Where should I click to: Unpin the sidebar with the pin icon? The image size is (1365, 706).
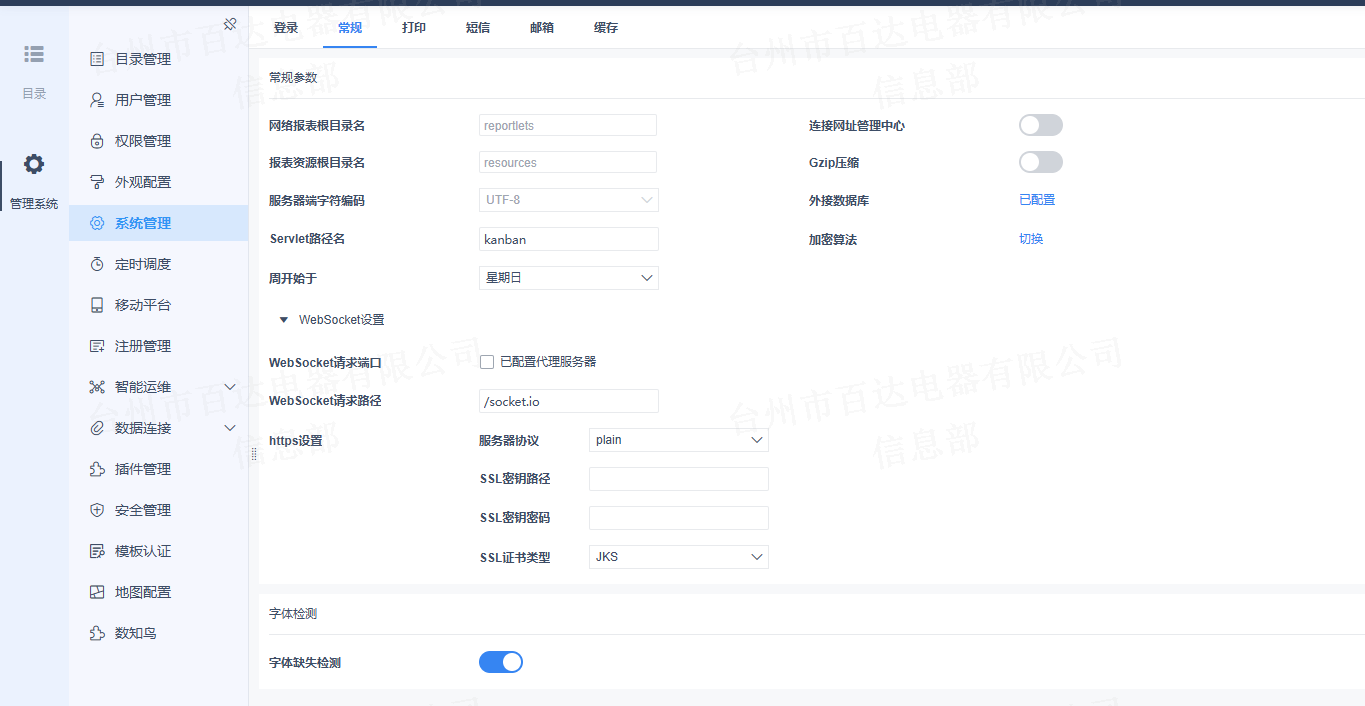pos(230,23)
